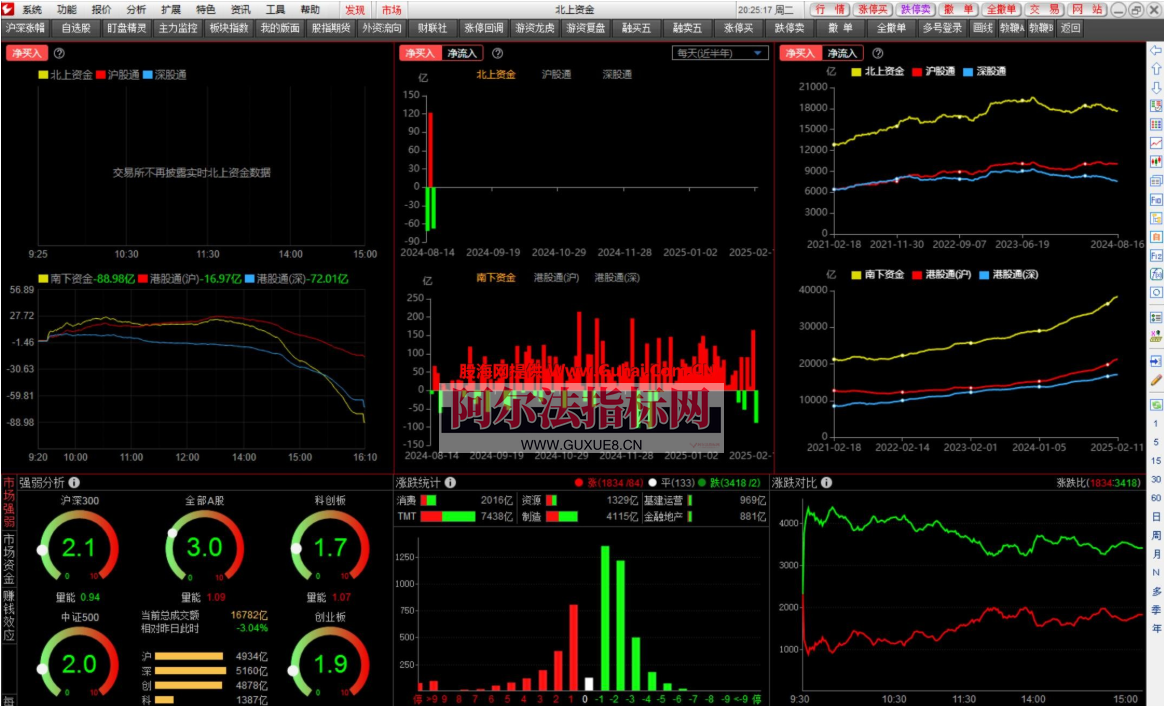
Task: Open the 每天(近半年) period dropdown
Action: click(719, 53)
